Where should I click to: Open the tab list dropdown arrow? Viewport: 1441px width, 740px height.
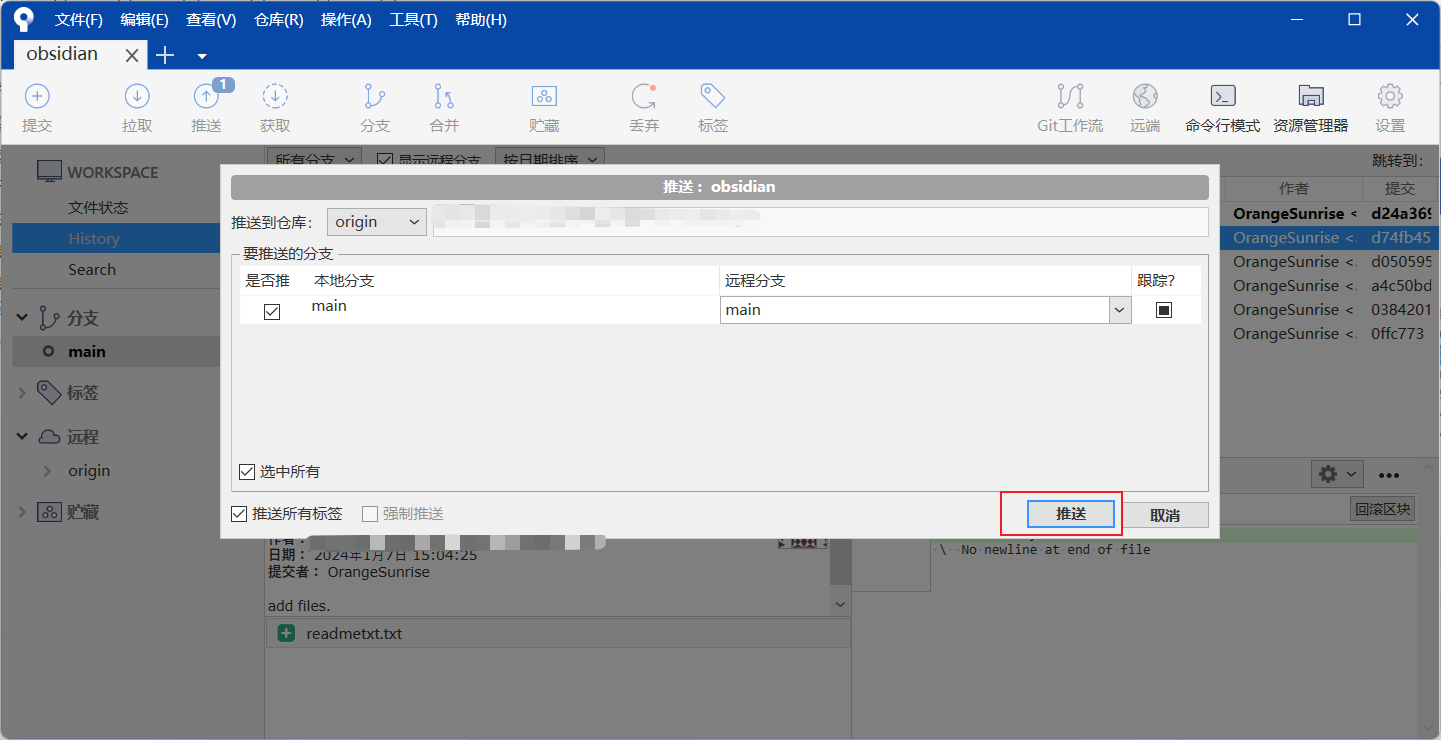click(202, 56)
